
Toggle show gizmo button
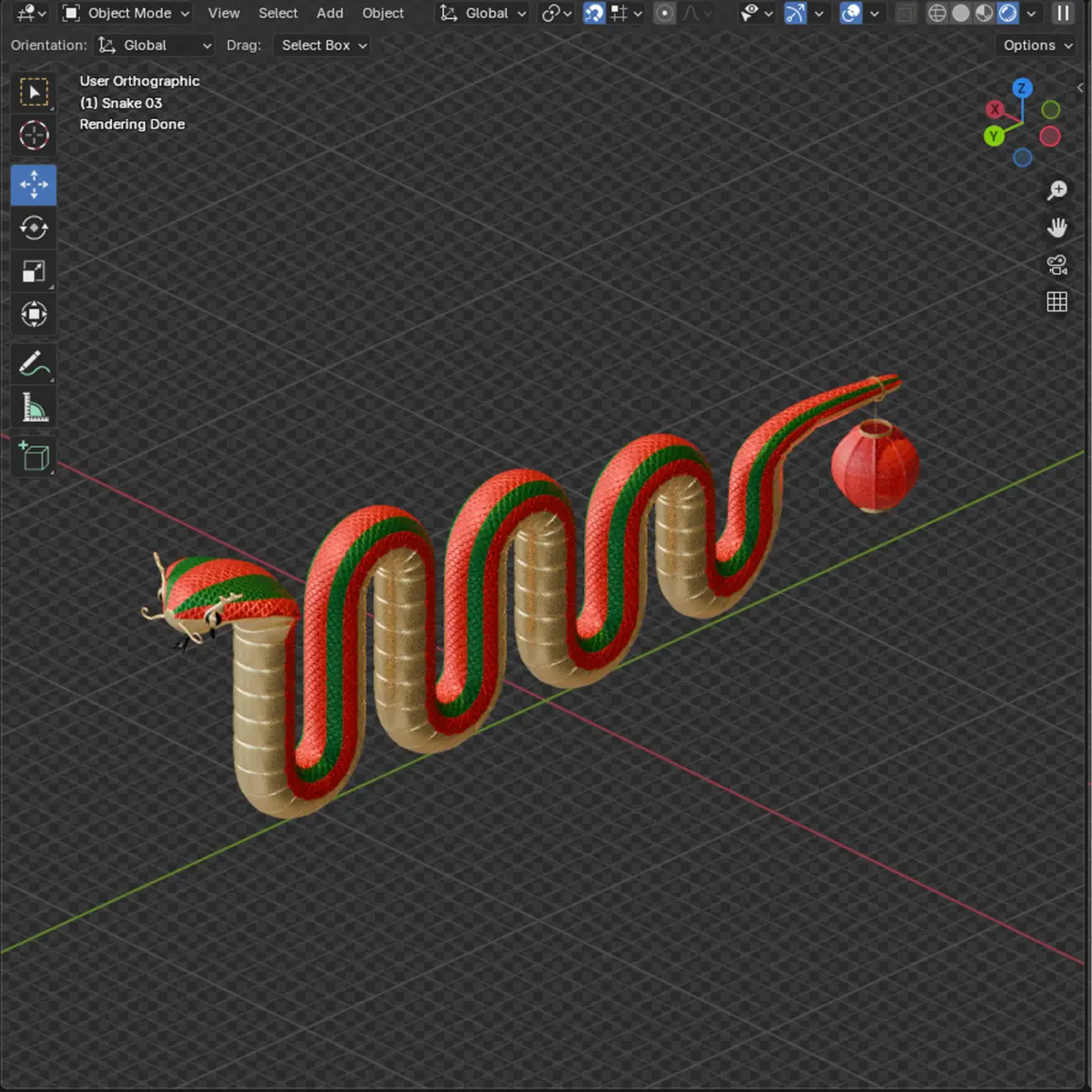(x=795, y=13)
